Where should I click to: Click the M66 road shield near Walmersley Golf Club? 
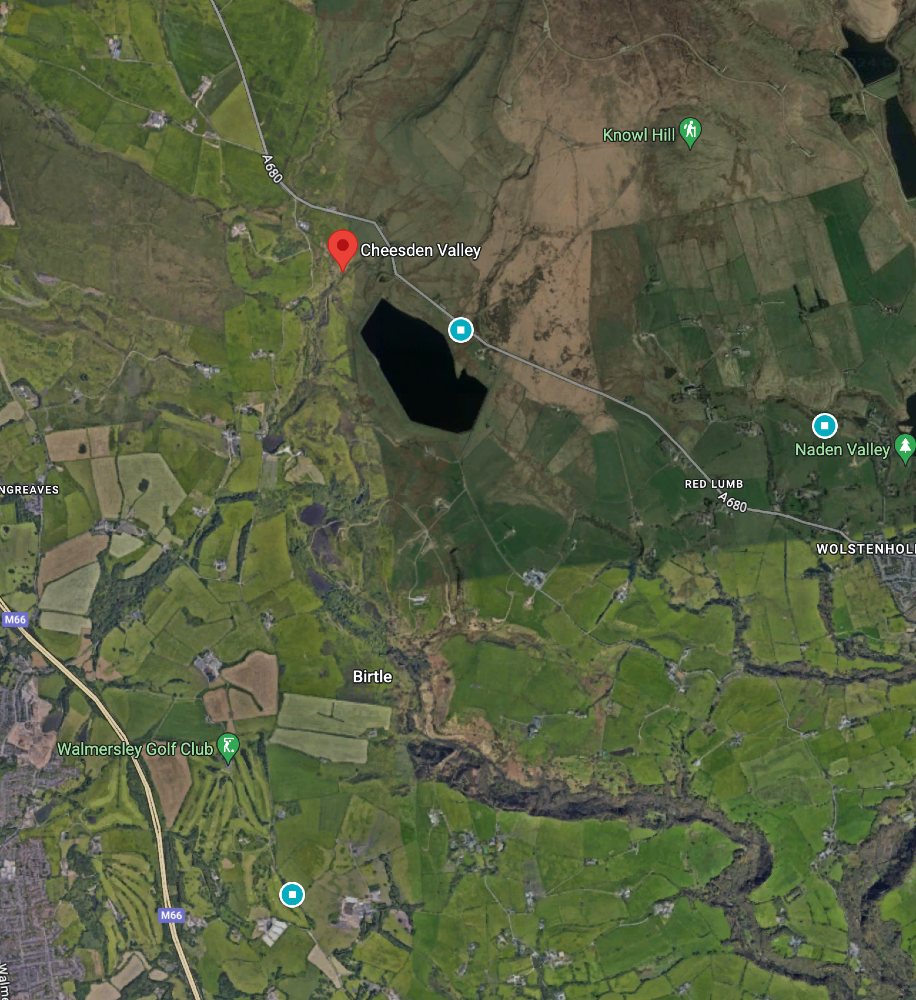[172, 915]
